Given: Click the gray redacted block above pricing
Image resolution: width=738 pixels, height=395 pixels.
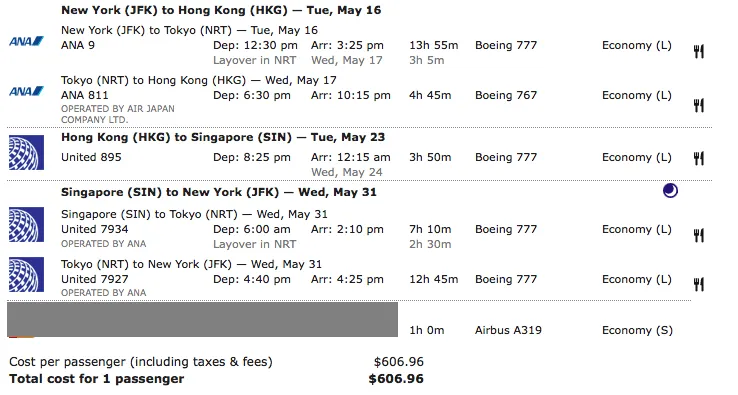Looking at the screenshot, I should click(202, 320).
